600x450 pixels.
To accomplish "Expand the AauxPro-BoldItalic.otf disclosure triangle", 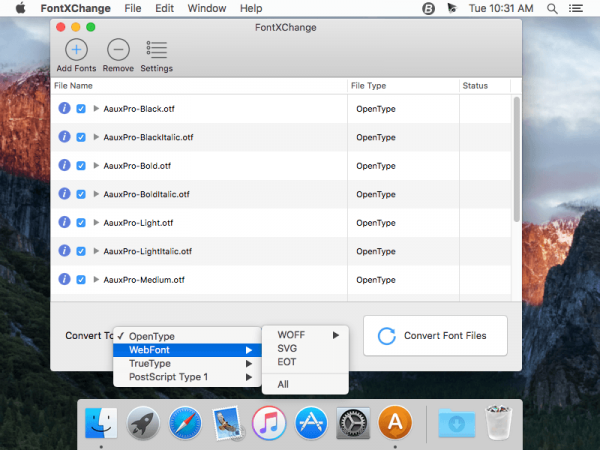I will point(96,194).
